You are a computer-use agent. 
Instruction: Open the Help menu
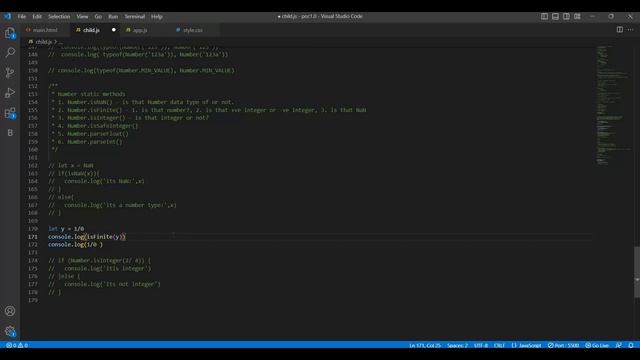(x=157, y=17)
